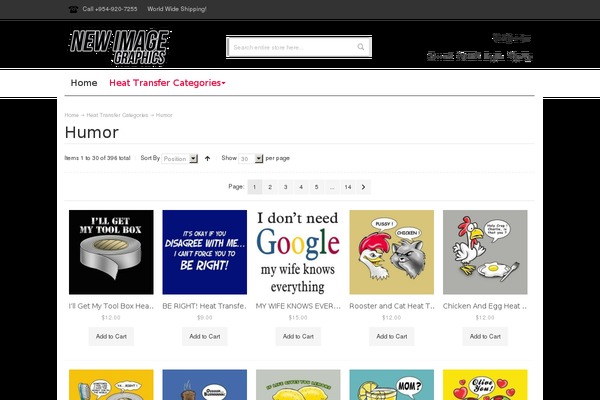Add BE RIGHT! transfer to cart
Screen dimensions: 600x400
205,336
